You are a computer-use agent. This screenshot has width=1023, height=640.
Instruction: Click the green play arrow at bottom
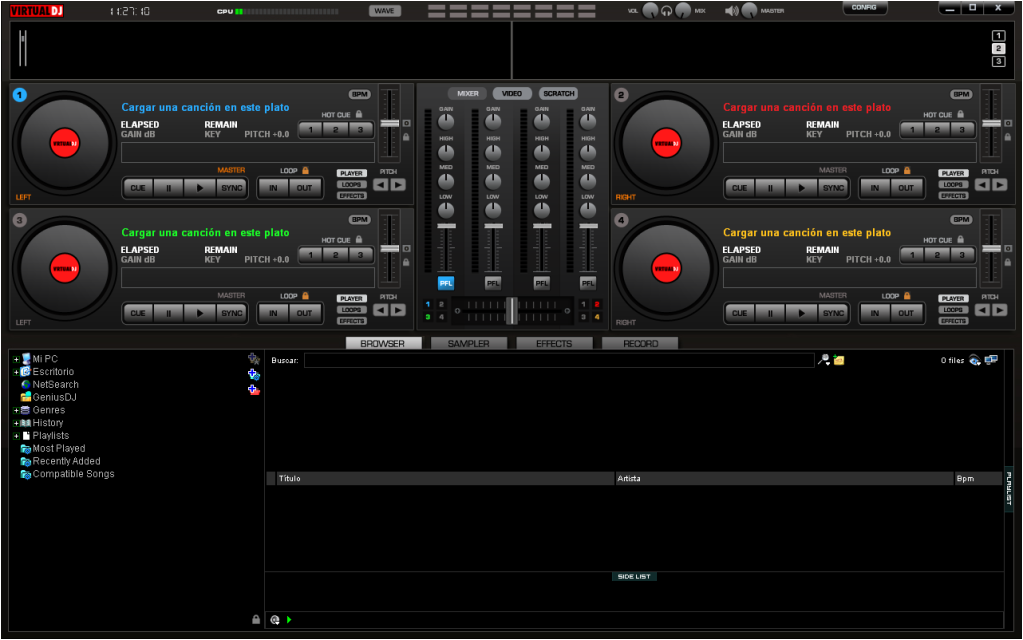coord(289,620)
